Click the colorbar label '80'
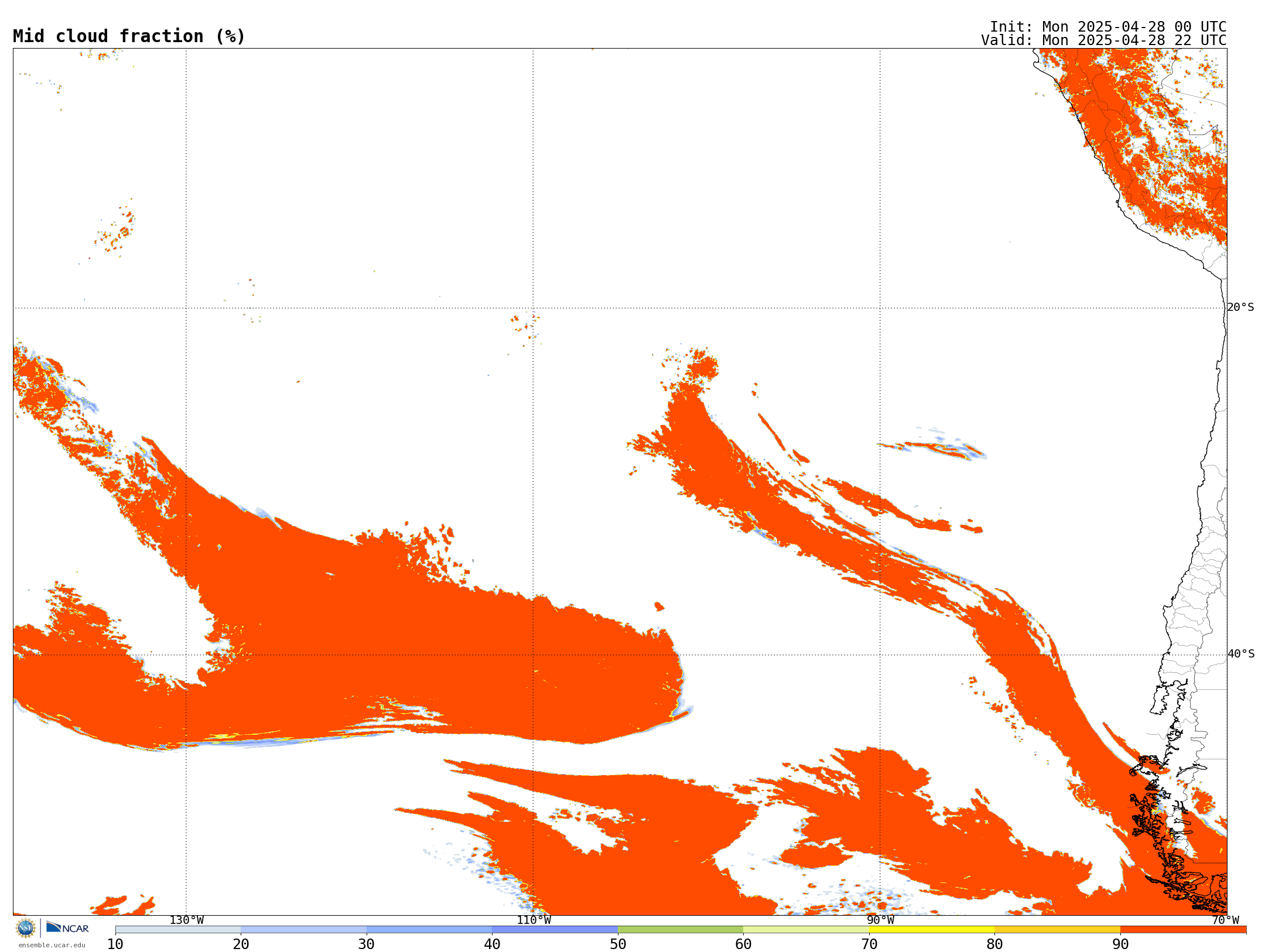Image resolution: width=1265 pixels, height=952 pixels. (x=994, y=944)
